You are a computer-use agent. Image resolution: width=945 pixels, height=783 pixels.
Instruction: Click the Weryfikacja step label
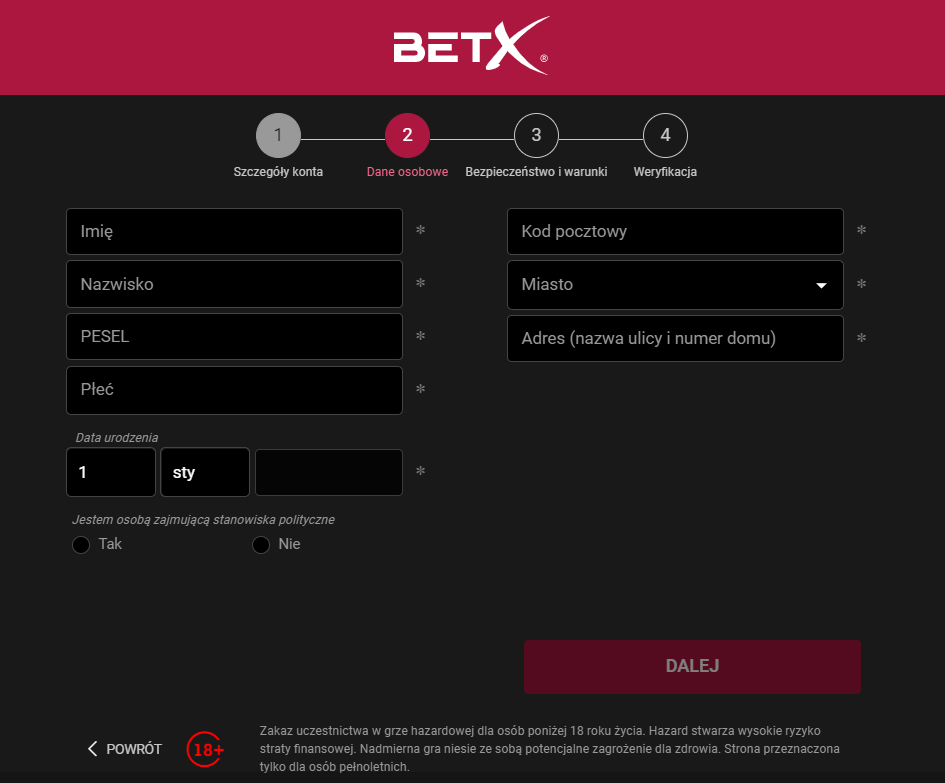click(x=665, y=172)
